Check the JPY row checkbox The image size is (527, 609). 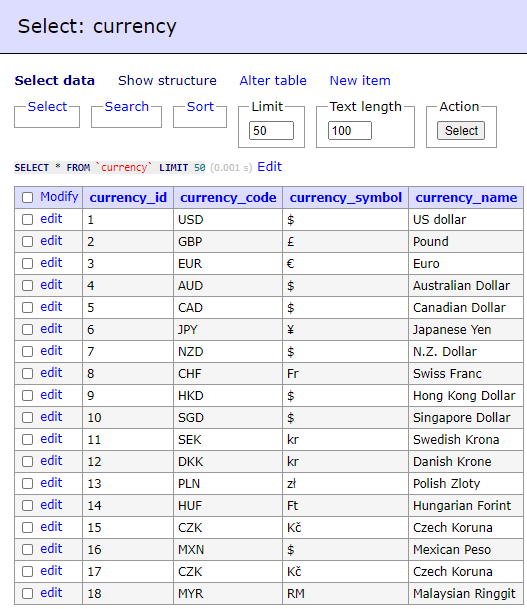[x=28, y=329]
